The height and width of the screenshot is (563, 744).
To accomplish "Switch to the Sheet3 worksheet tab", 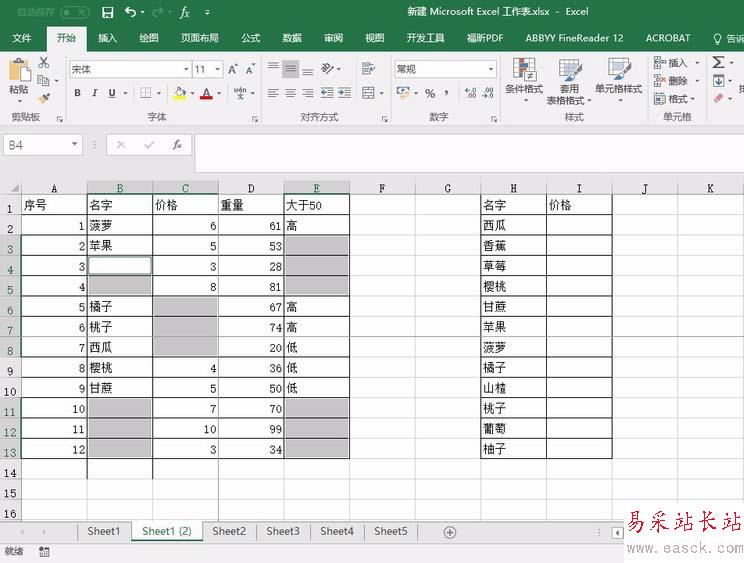I will pyautogui.click(x=283, y=532).
